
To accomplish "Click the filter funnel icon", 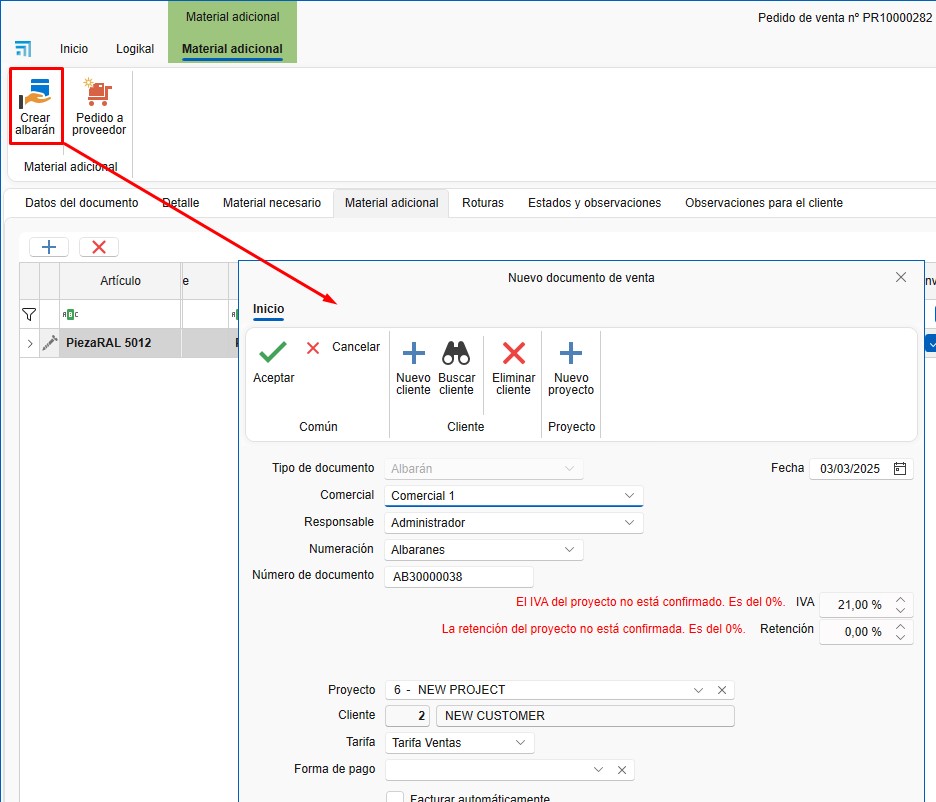I will (29, 314).
